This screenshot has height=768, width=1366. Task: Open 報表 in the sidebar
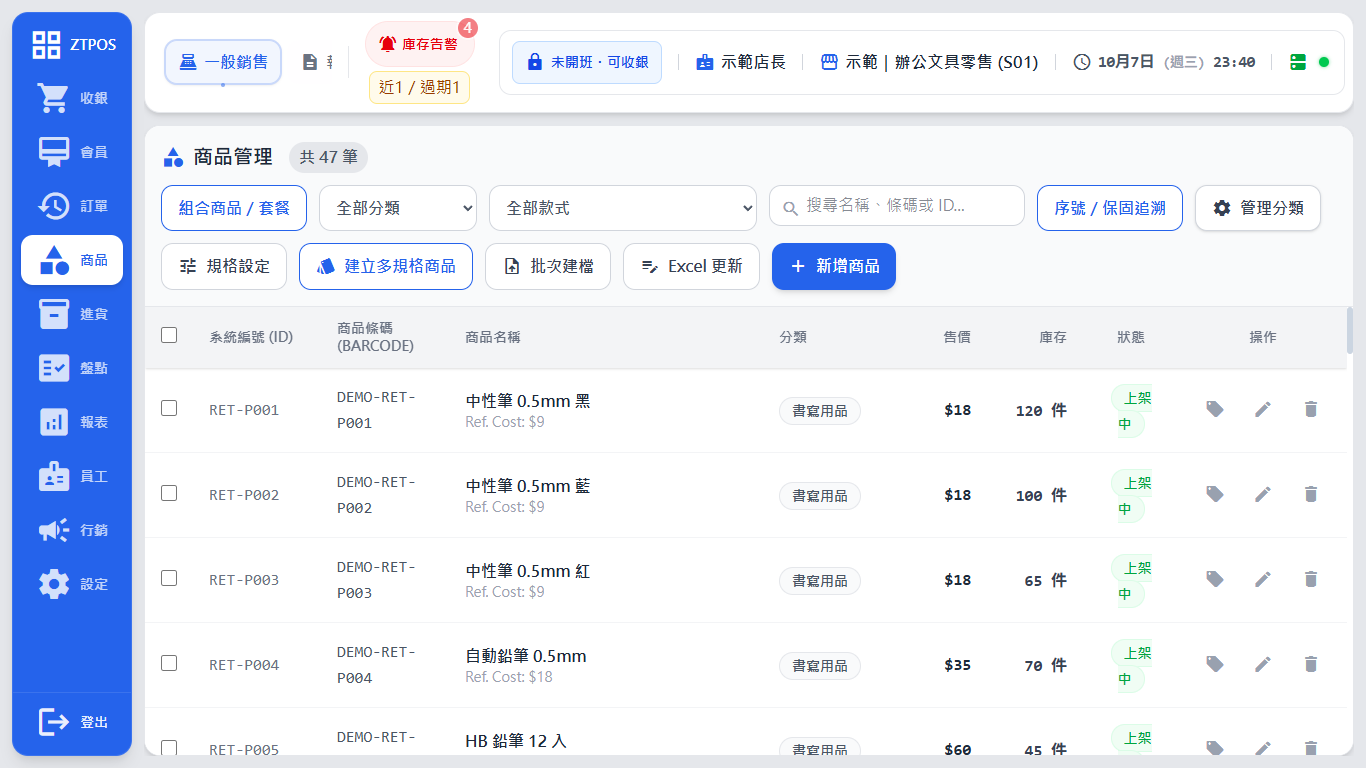[72, 422]
